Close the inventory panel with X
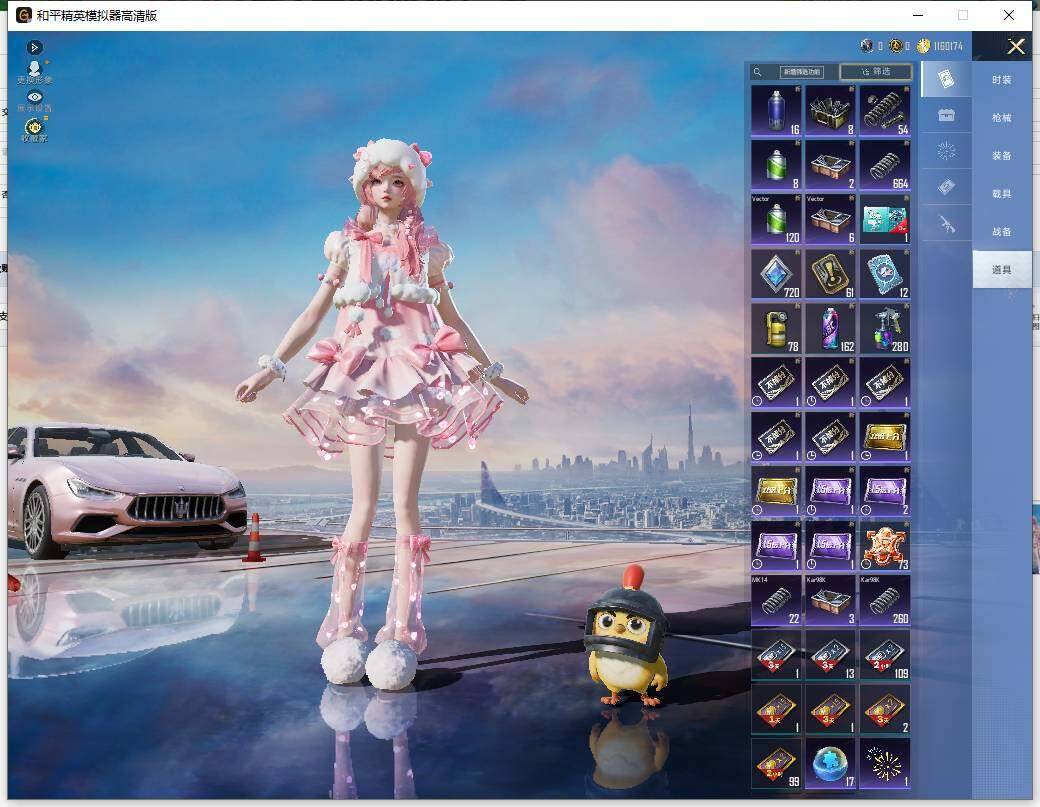This screenshot has width=1040, height=807. (x=1016, y=46)
